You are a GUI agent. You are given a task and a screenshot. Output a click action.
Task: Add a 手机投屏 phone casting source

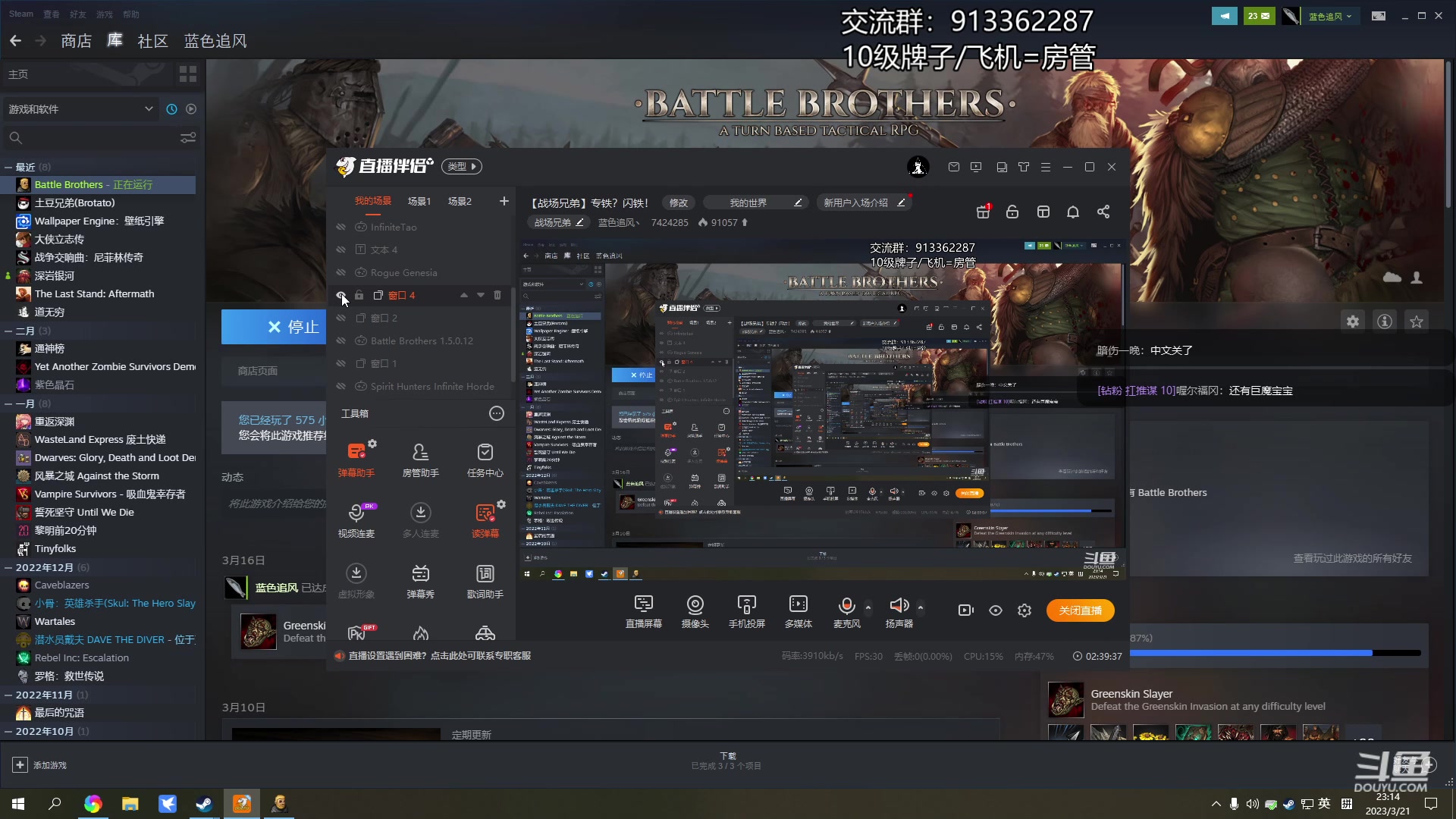pyautogui.click(x=746, y=611)
